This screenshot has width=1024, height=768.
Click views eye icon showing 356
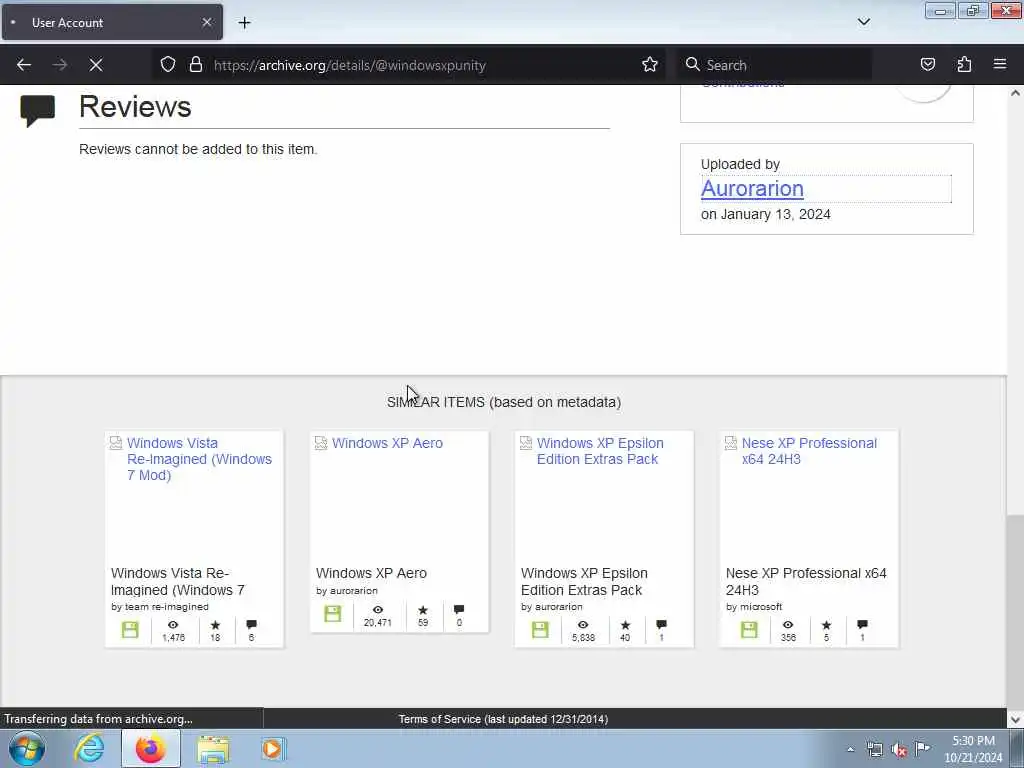pyautogui.click(x=788, y=625)
